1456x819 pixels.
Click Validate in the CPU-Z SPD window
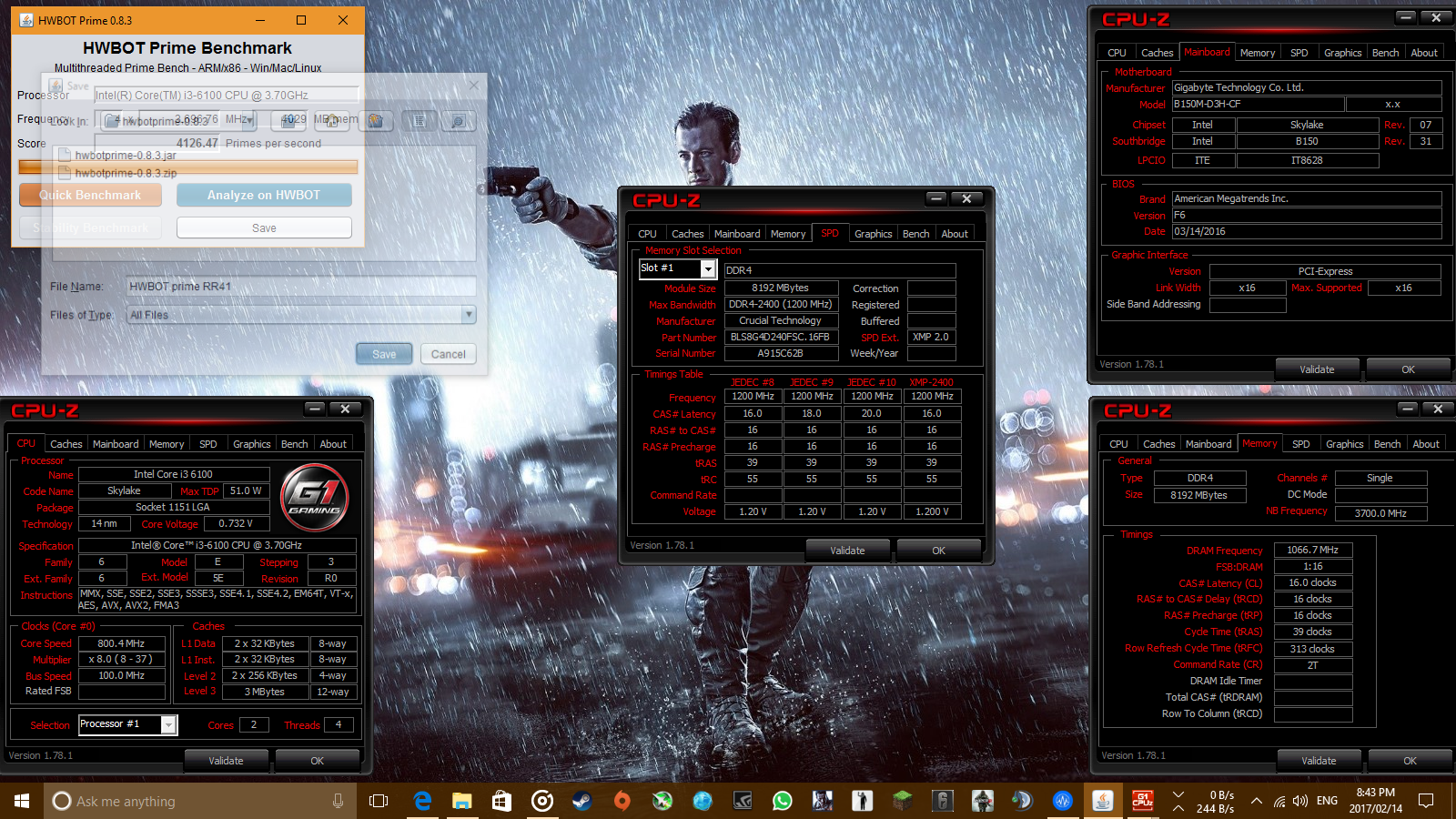tap(847, 551)
